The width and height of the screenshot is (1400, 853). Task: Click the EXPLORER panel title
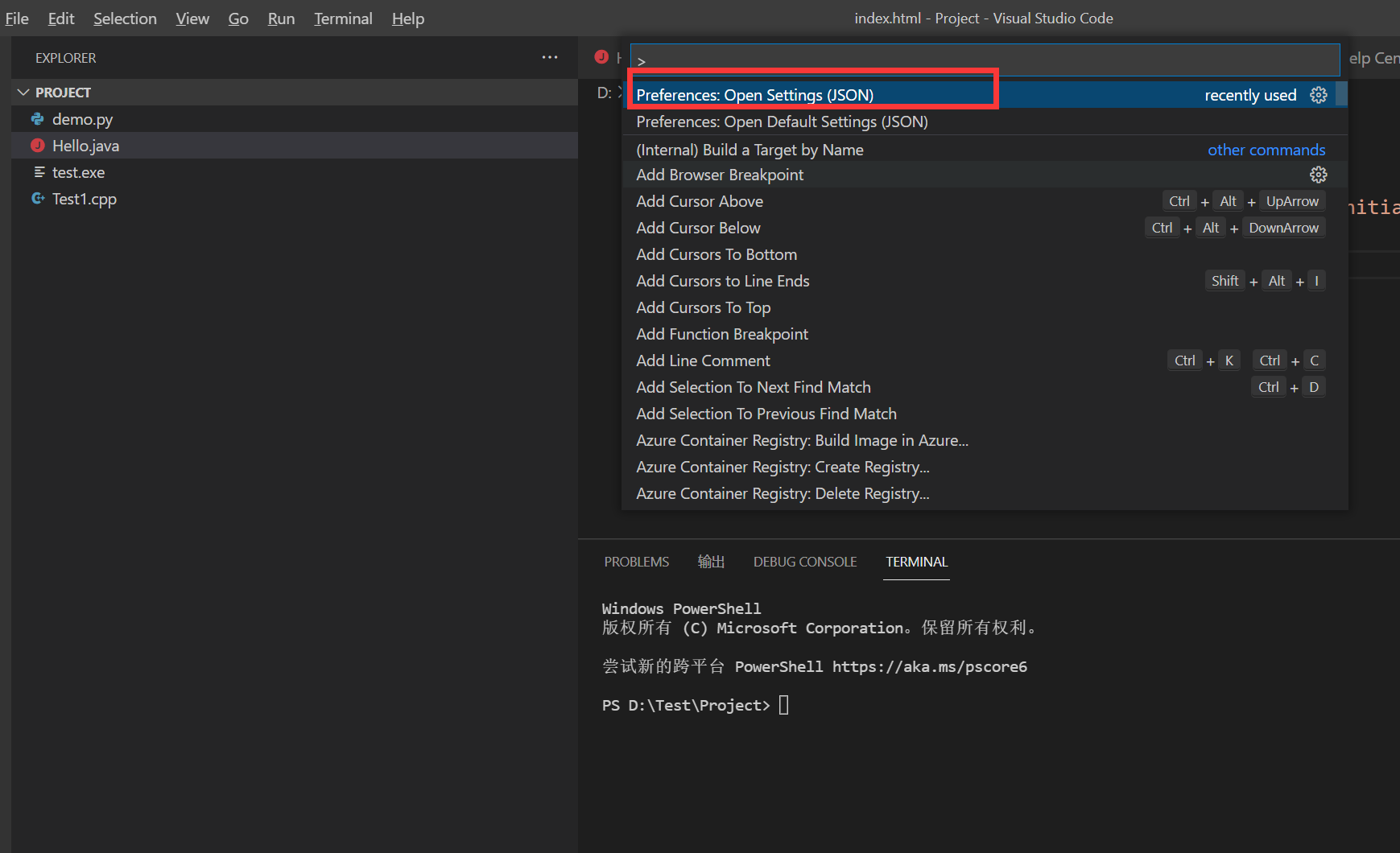tap(66, 58)
